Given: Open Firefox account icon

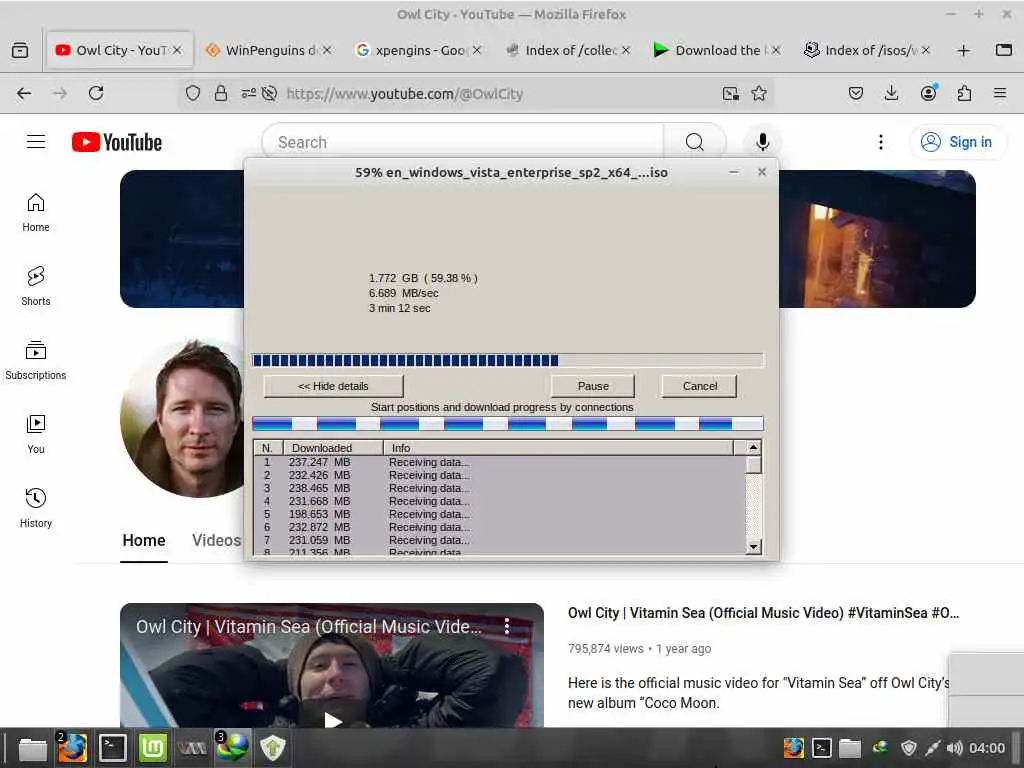Looking at the screenshot, I should 928,93.
